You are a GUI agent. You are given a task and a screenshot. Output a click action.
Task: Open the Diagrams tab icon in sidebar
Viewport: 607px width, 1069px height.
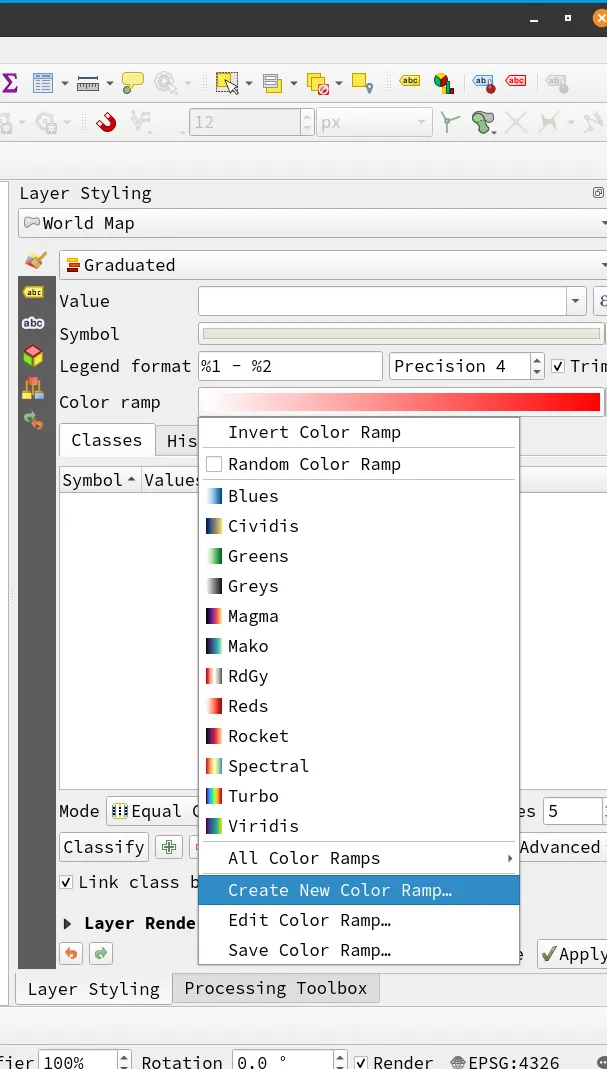(x=33, y=388)
